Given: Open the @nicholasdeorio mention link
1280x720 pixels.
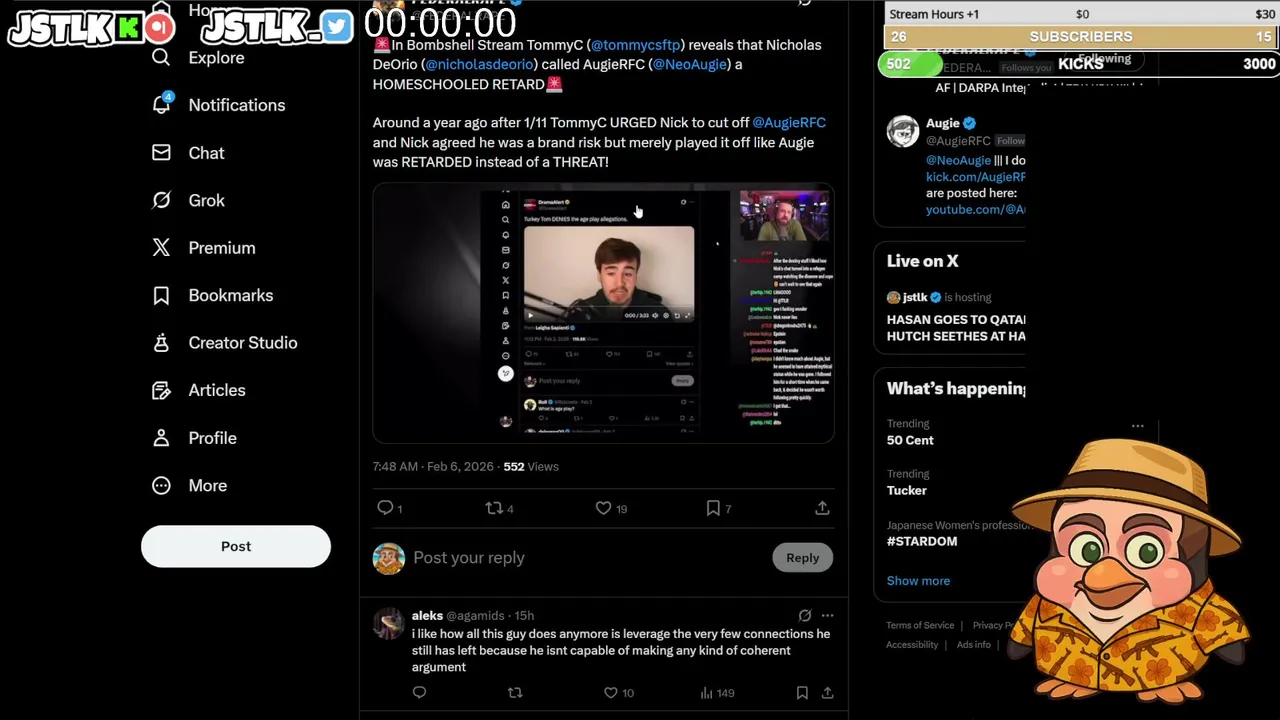Looking at the screenshot, I should pos(479,64).
